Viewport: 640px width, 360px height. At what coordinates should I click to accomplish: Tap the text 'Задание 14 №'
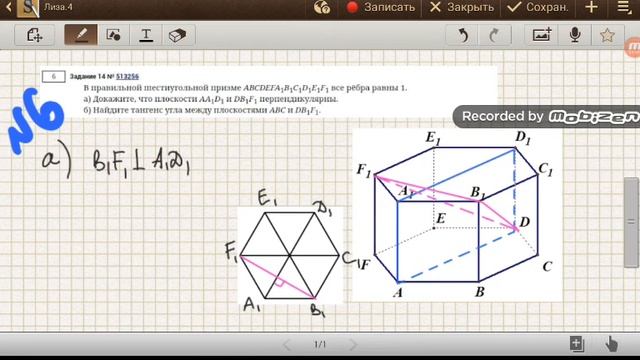[92, 76]
